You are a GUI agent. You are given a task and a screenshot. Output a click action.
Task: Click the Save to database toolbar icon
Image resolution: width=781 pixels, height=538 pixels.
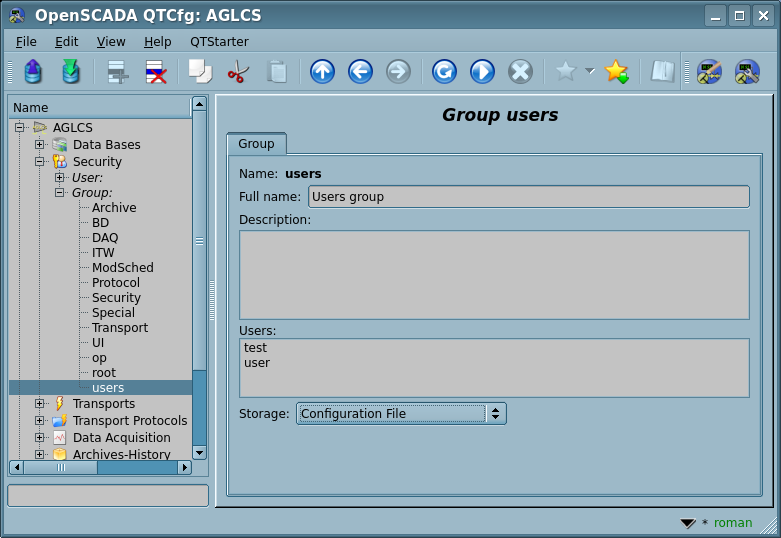click(70, 72)
